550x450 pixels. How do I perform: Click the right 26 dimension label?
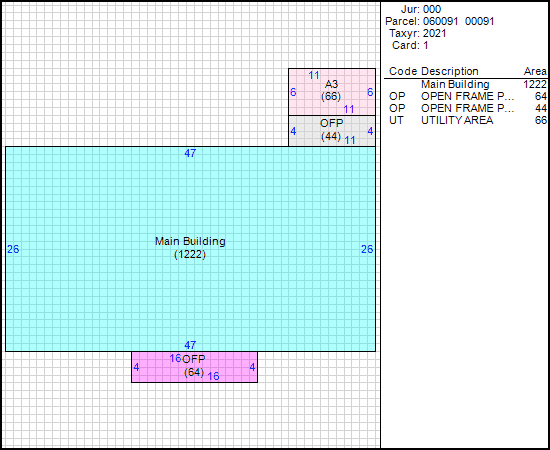(367, 249)
